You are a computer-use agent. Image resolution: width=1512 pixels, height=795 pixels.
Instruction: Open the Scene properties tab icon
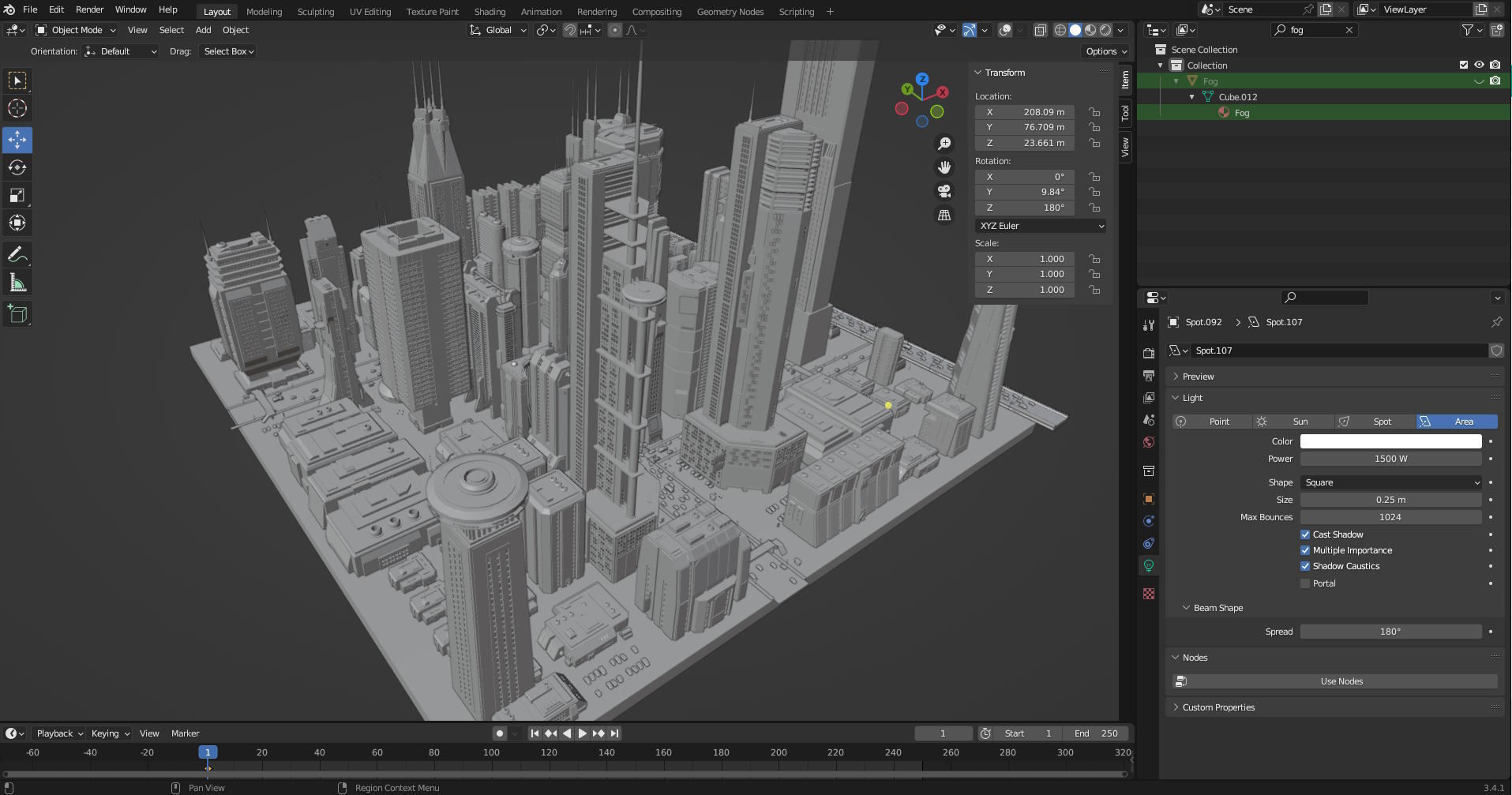[1149, 420]
